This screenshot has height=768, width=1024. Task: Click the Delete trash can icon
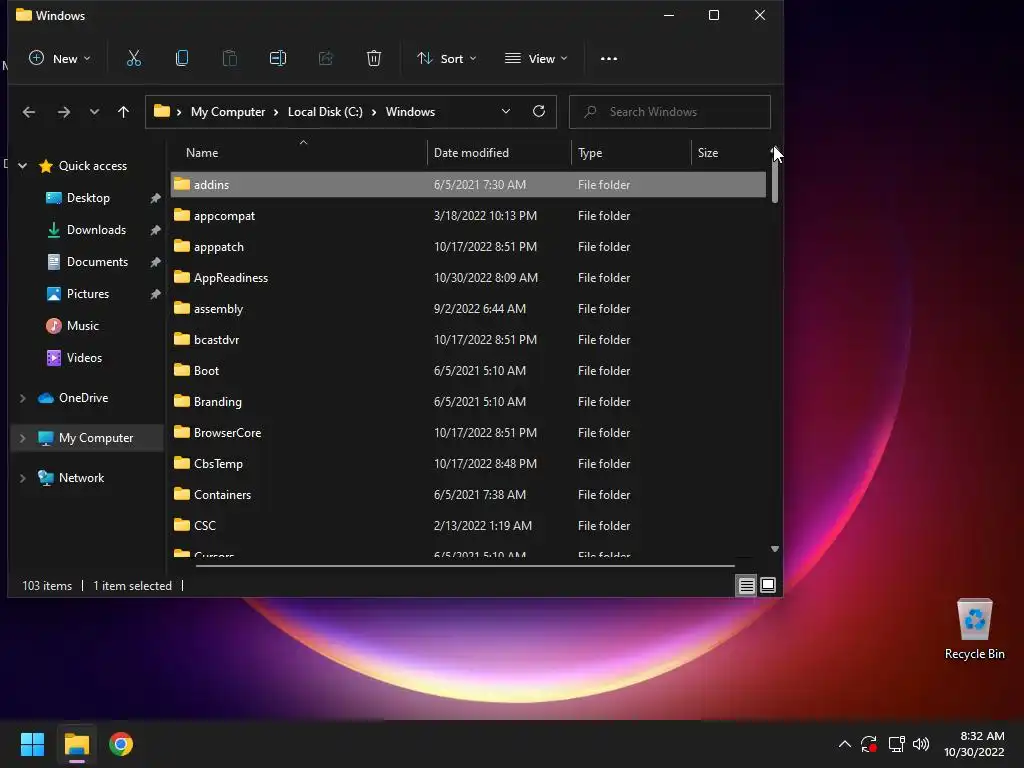pos(374,59)
